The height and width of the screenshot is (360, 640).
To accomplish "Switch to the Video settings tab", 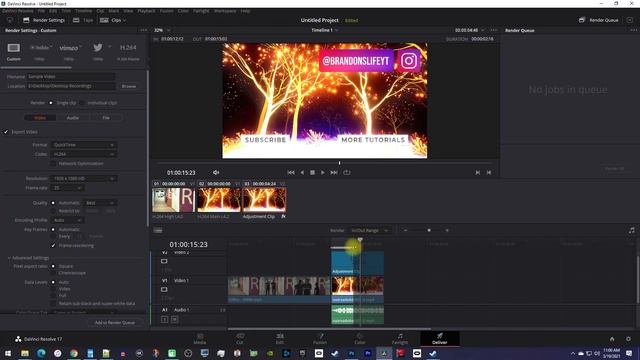I will pos(40,118).
